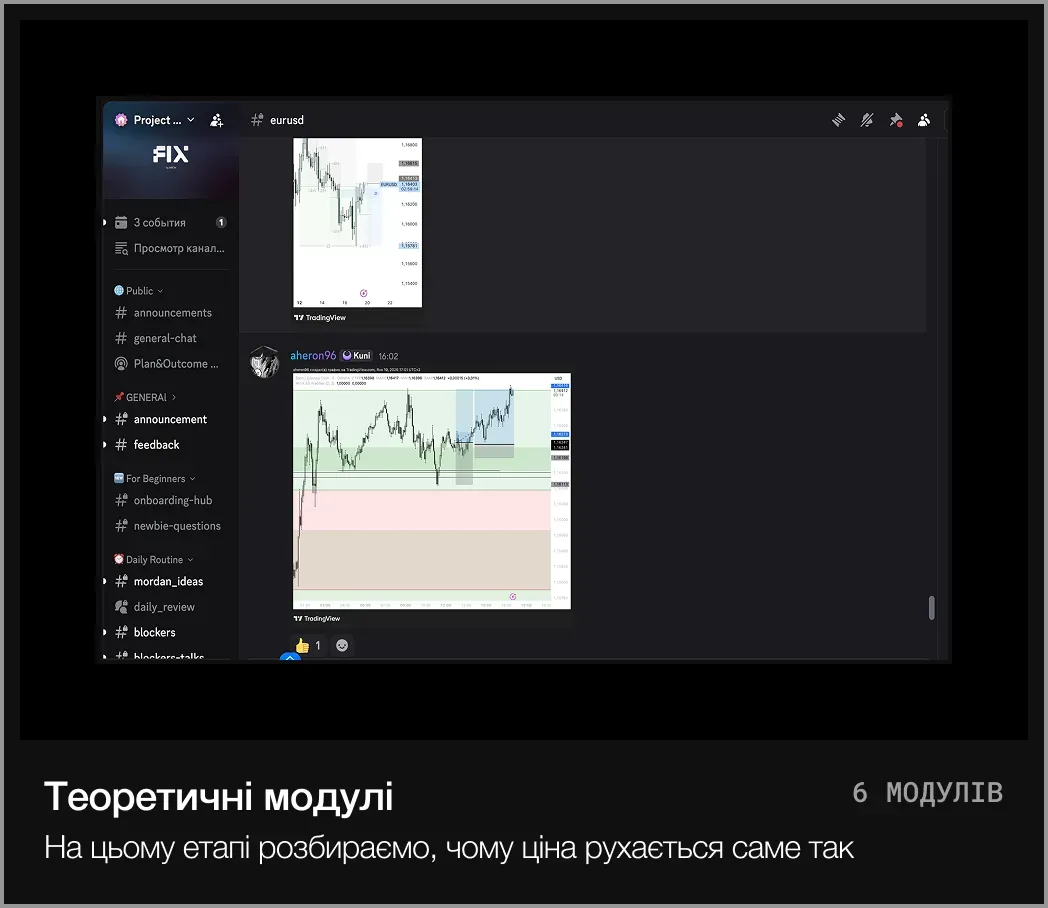Open the 3 события calendar events item
The image size is (1048, 908).
[x=160, y=222]
